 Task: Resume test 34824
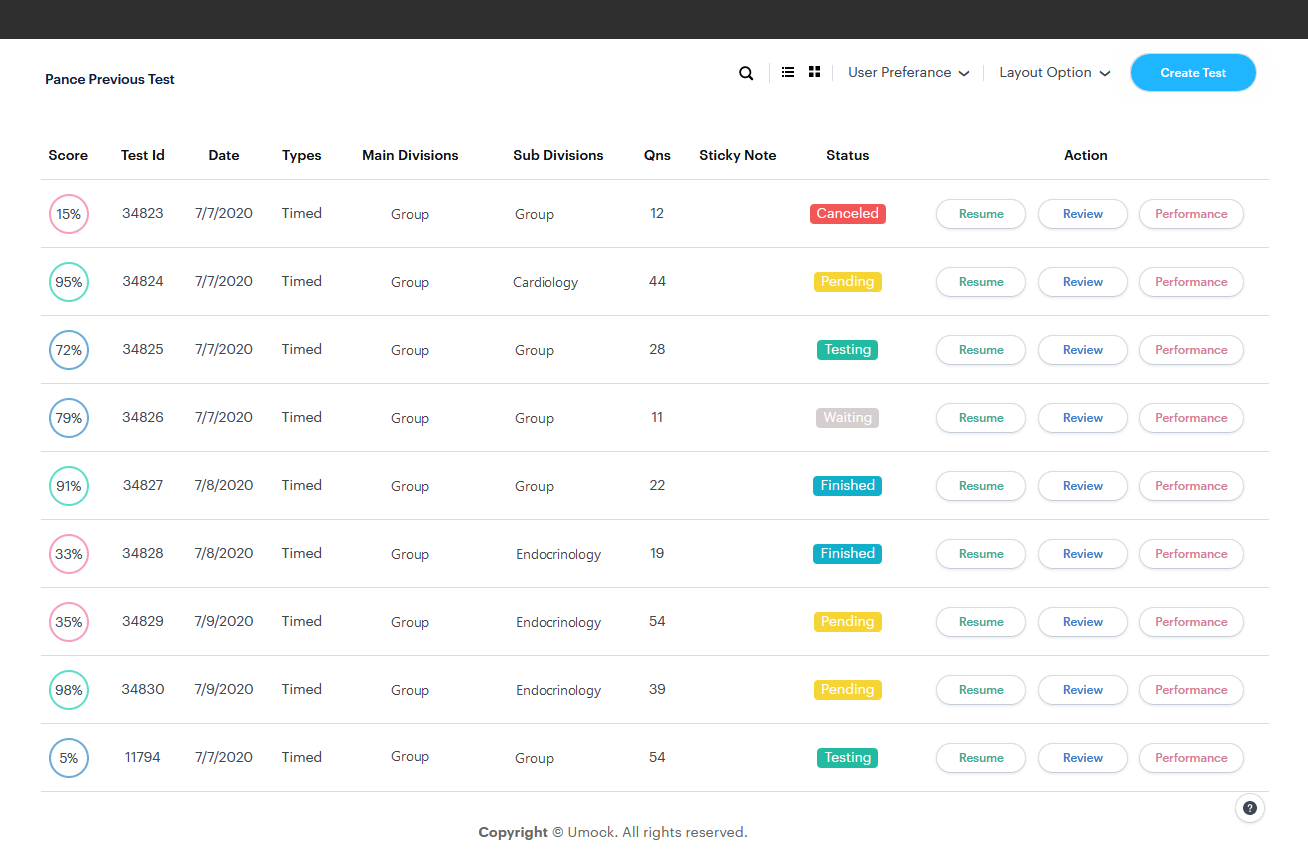981,282
